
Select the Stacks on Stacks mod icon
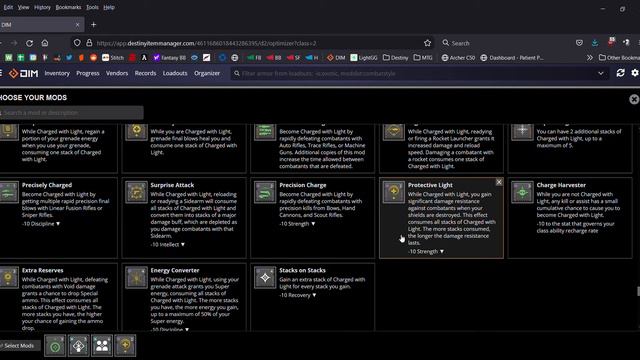[x=265, y=278]
